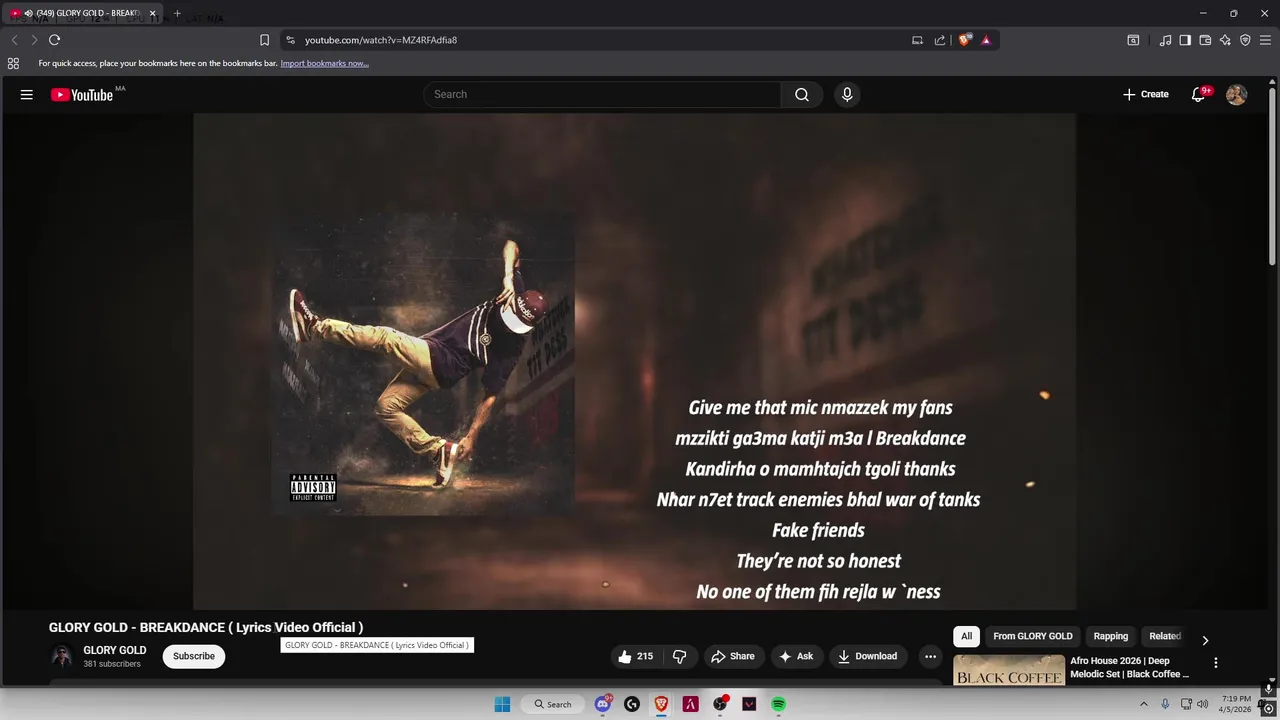Focus the YouTube search field
This screenshot has width=1280, height=720.
tap(603, 94)
